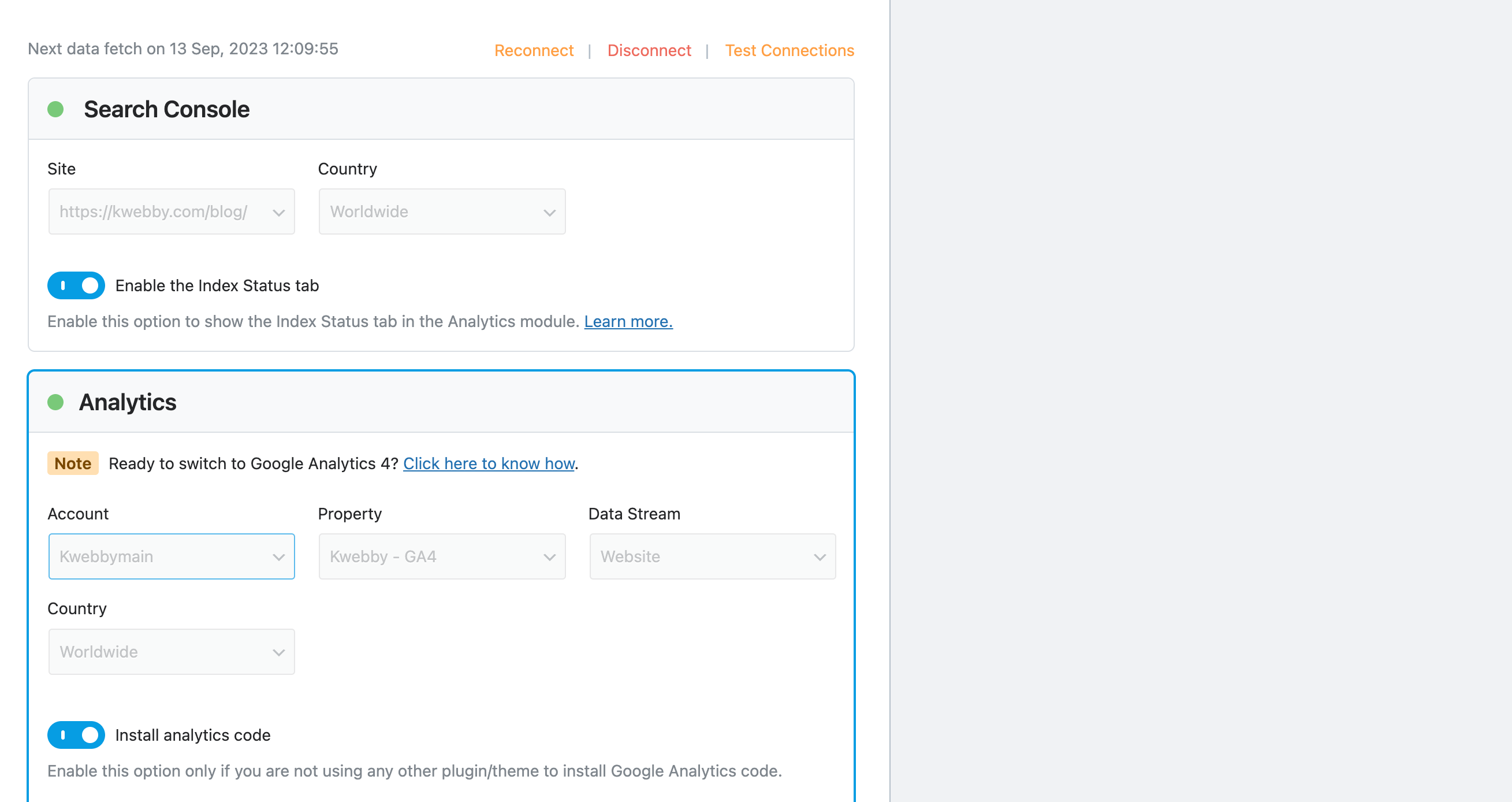
Task: Click the Site field label
Action: click(x=62, y=169)
